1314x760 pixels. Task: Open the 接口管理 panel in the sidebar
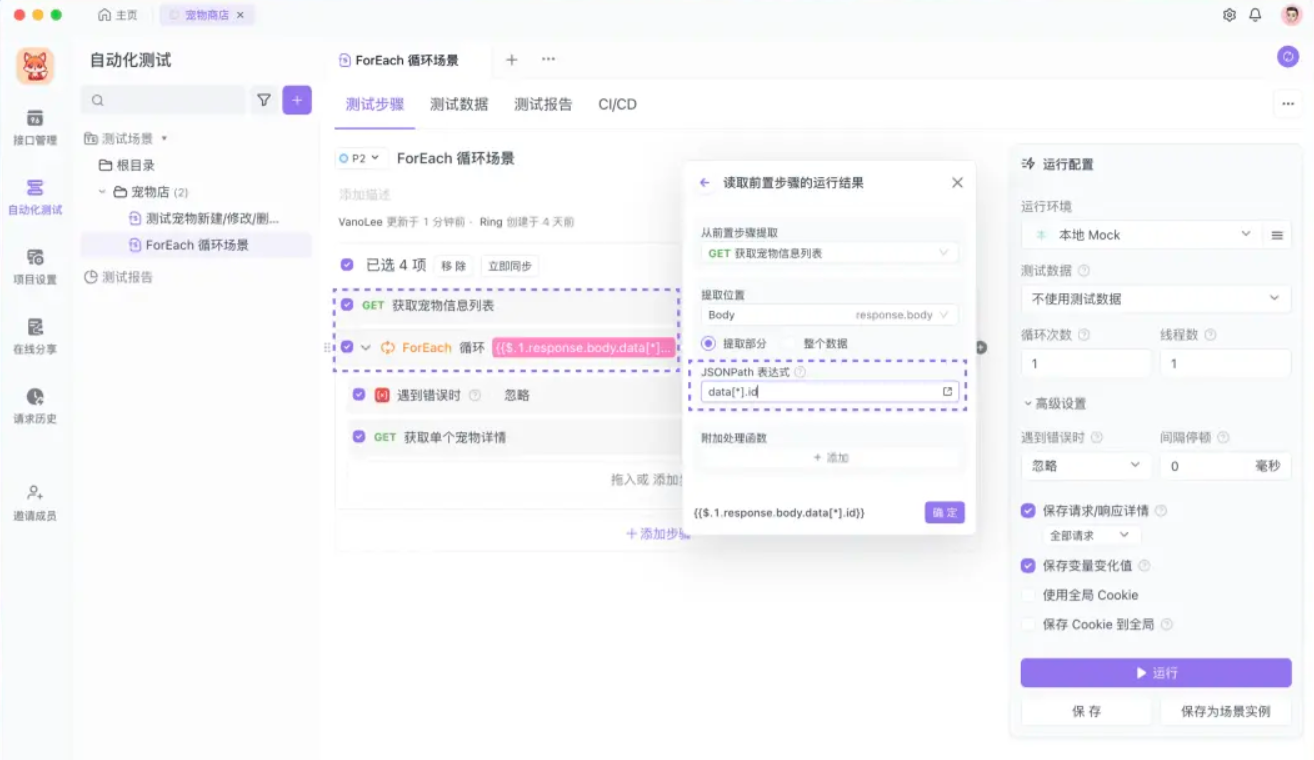pyautogui.click(x=37, y=129)
